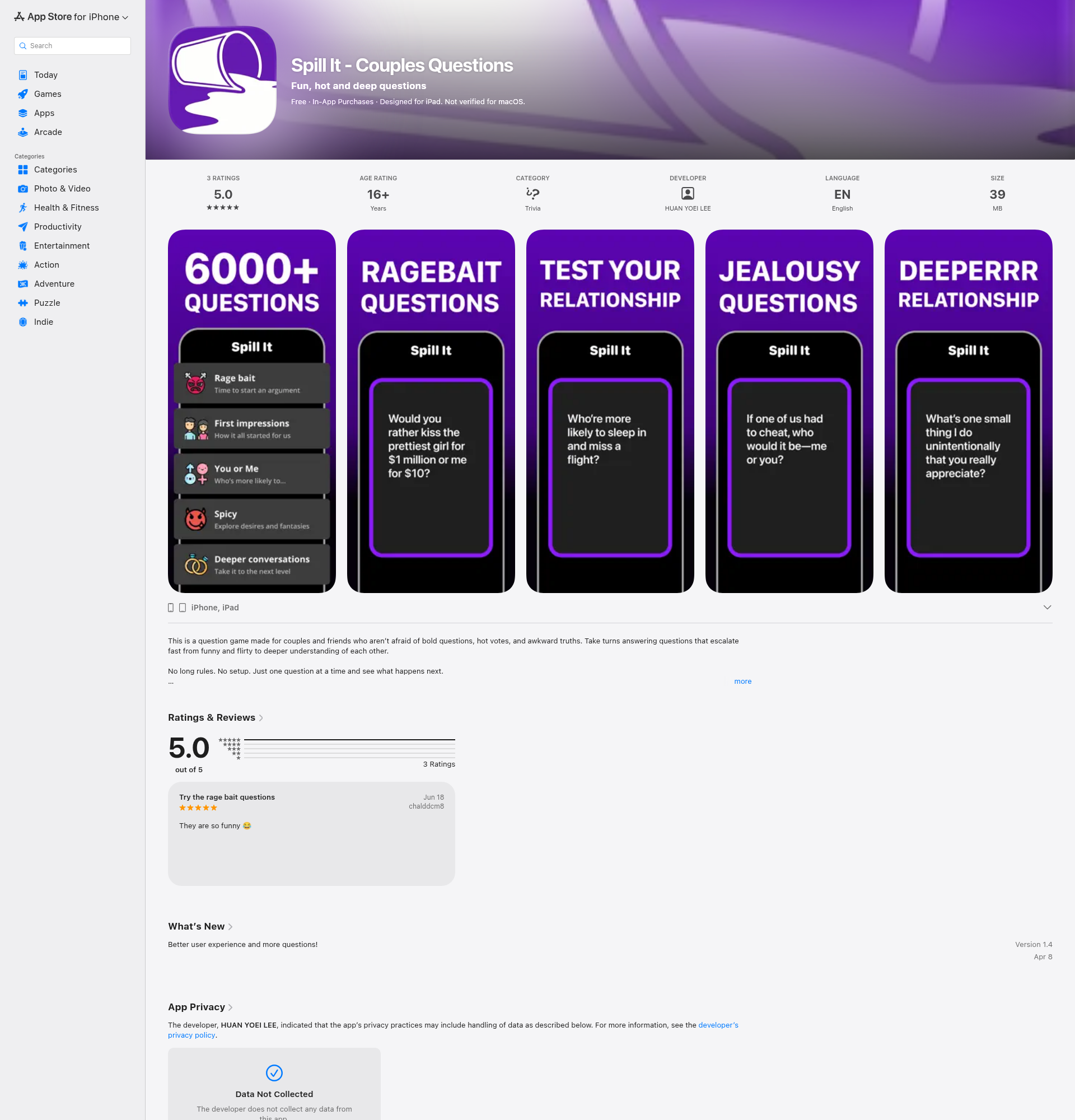The image size is (1075, 1120).
Task: Click the Adventure map icon
Action: point(23,284)
